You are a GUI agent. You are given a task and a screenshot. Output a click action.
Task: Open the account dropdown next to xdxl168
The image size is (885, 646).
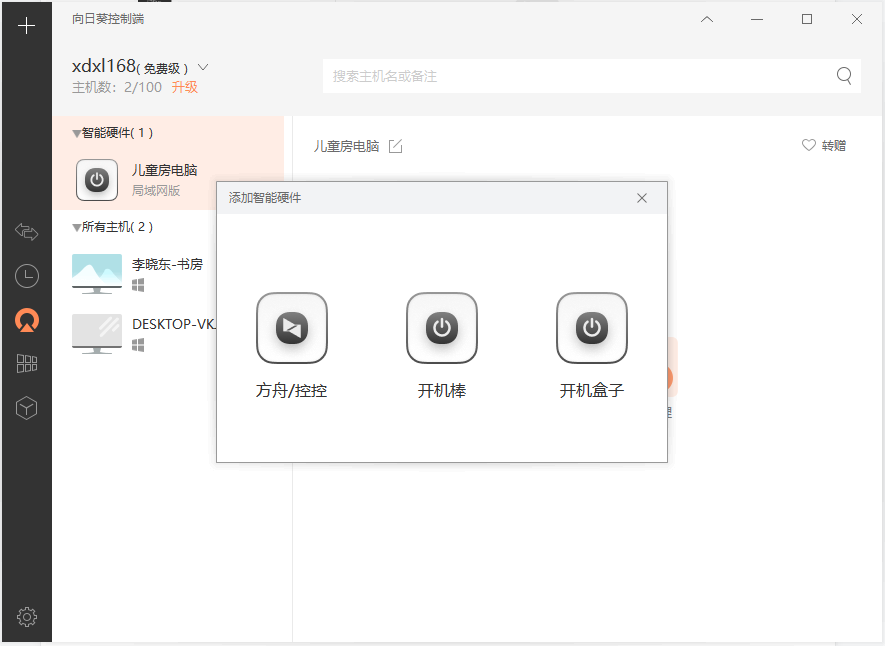point(203,67)
